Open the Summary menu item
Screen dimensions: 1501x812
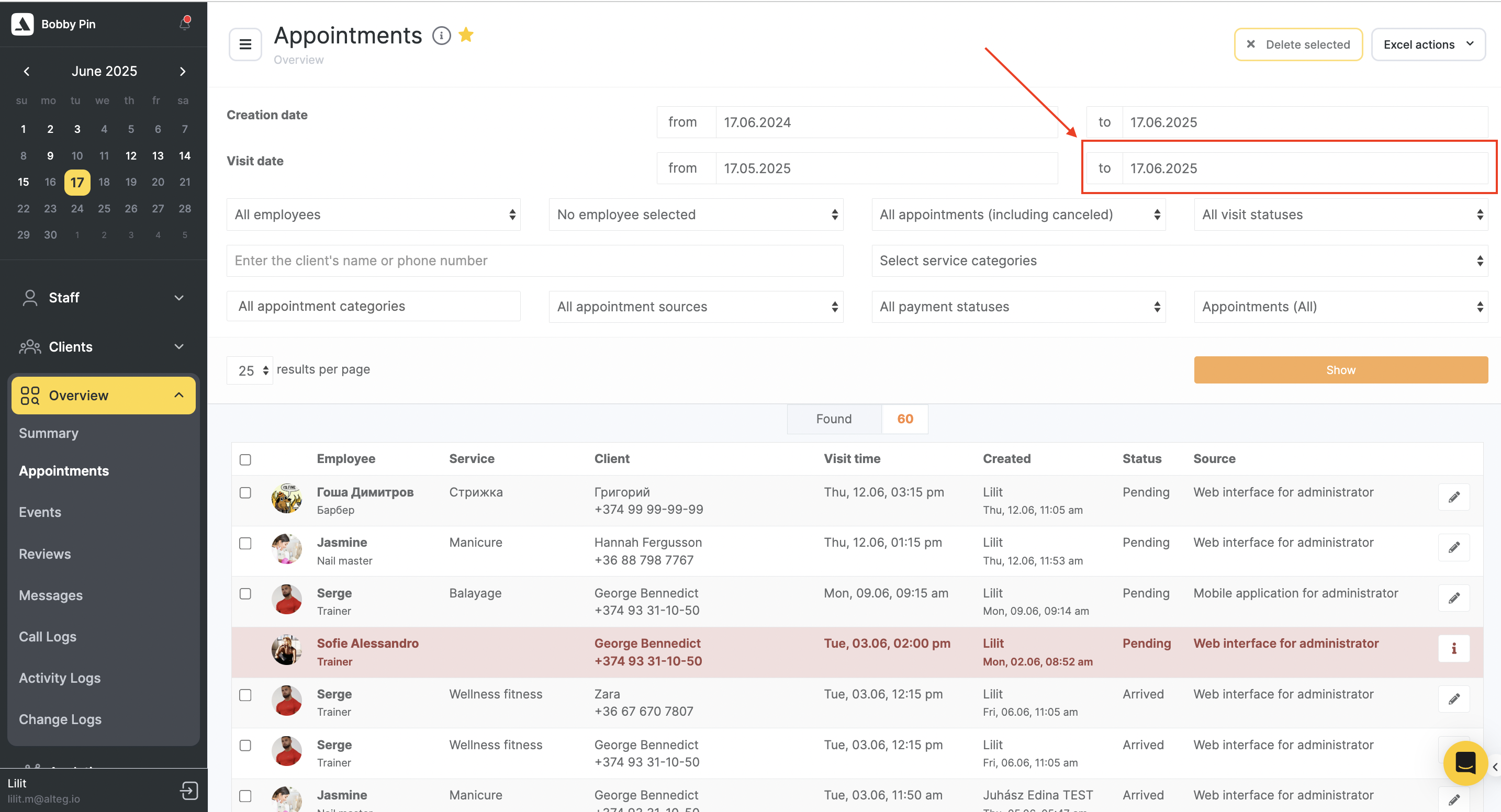[48, 433]
